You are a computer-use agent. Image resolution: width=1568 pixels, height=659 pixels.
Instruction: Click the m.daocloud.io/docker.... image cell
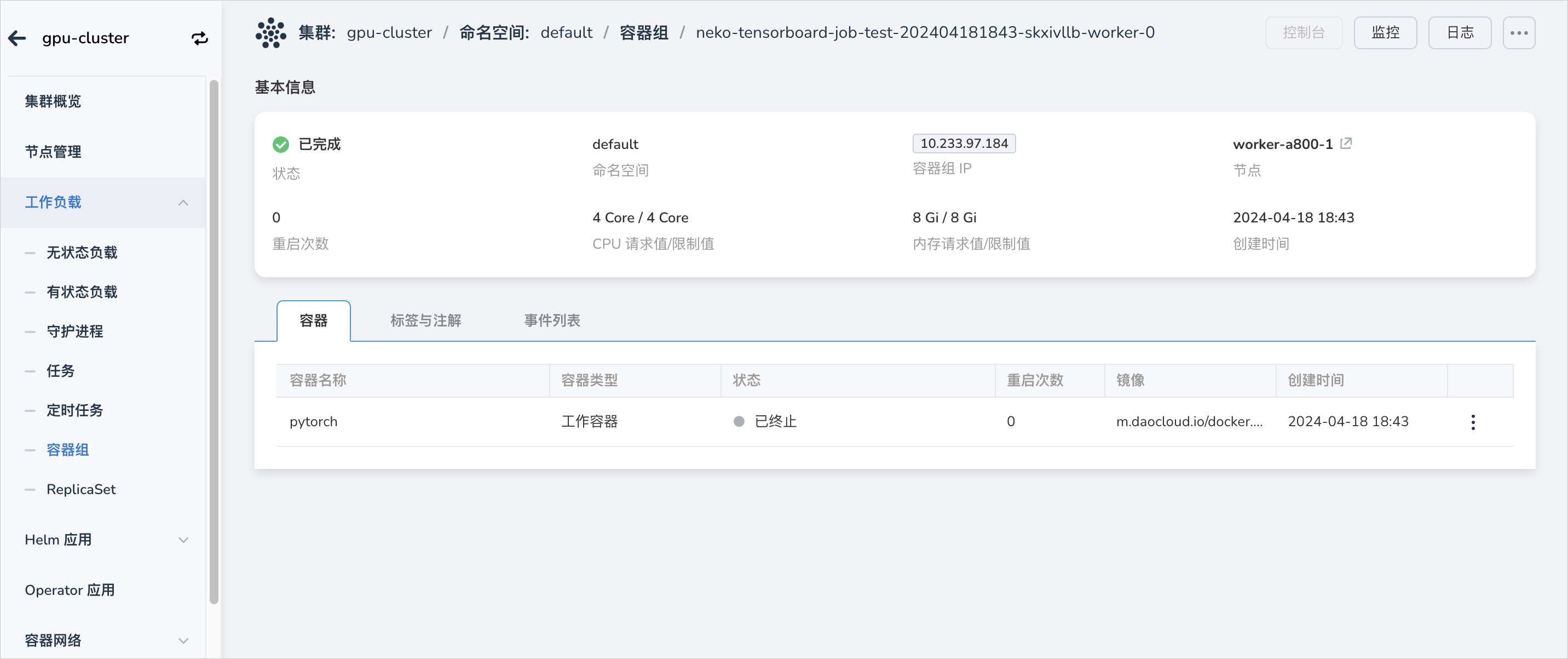(1189, 421)
